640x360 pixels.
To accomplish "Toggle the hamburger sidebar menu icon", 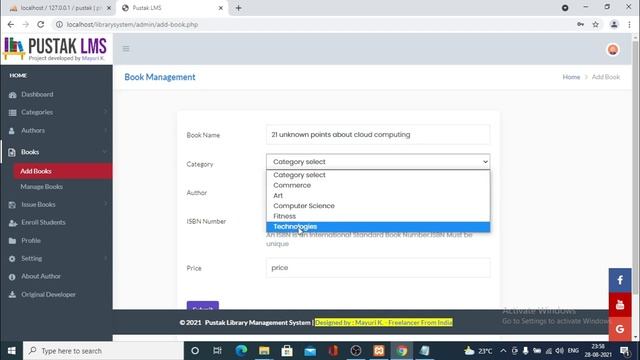I will (x=126, y=49).
